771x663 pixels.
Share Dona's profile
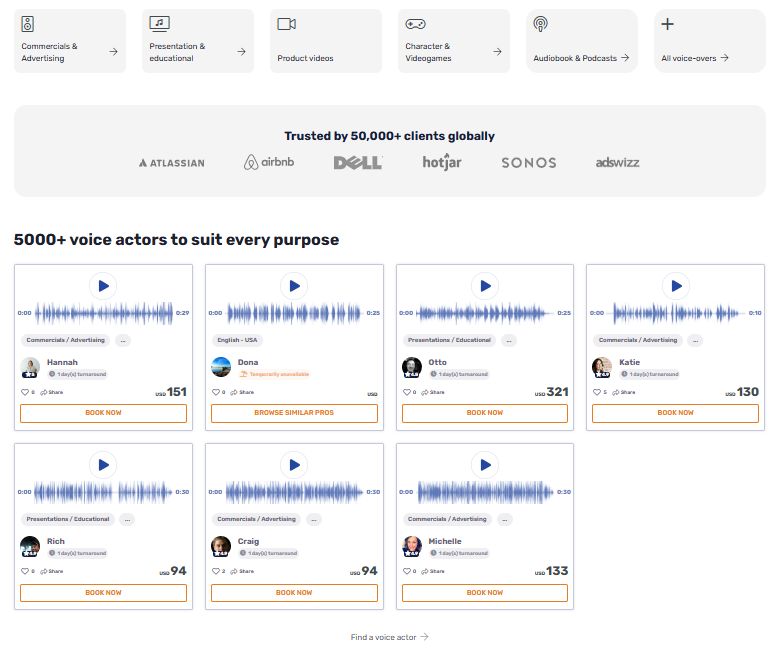coord(242,392)
